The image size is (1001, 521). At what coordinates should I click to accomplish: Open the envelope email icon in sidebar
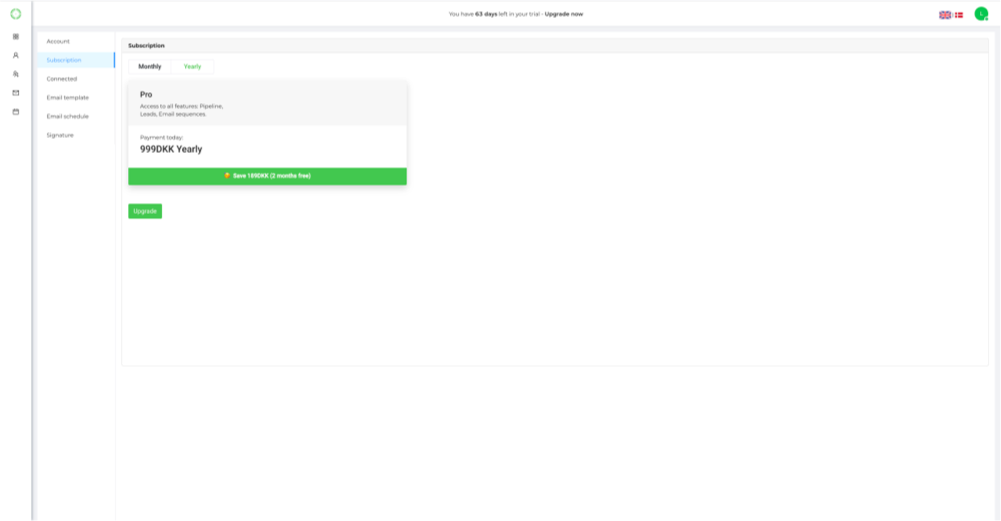click(15, 93)
